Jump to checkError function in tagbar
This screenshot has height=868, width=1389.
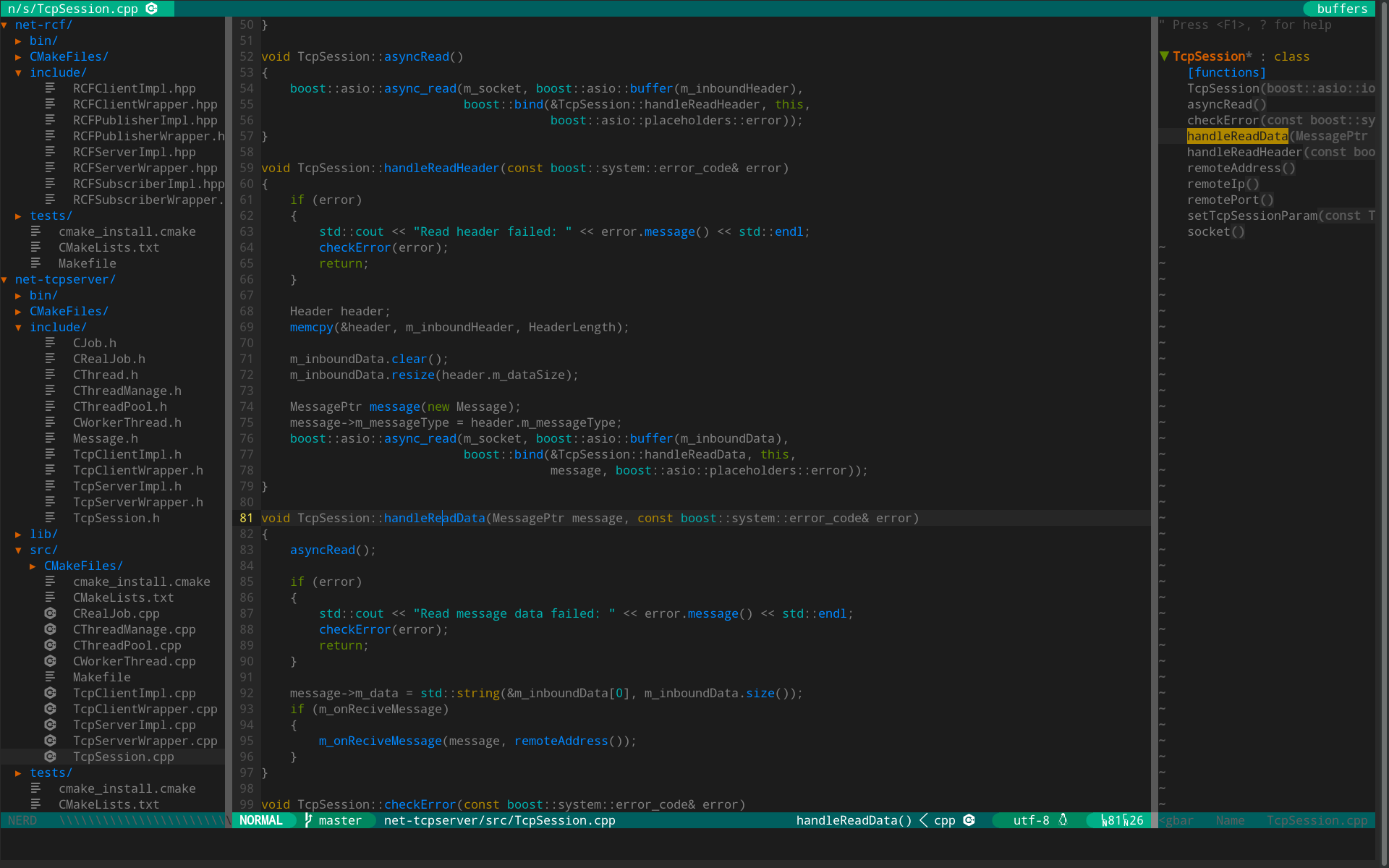click(x=1223, y=120)
